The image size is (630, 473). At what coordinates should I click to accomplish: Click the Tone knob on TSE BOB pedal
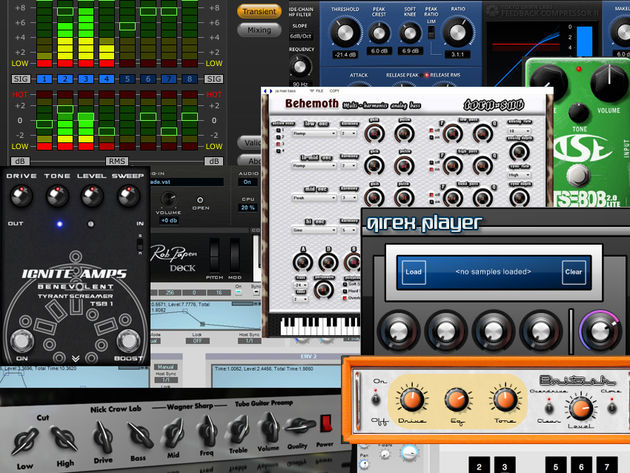point(579,113)
